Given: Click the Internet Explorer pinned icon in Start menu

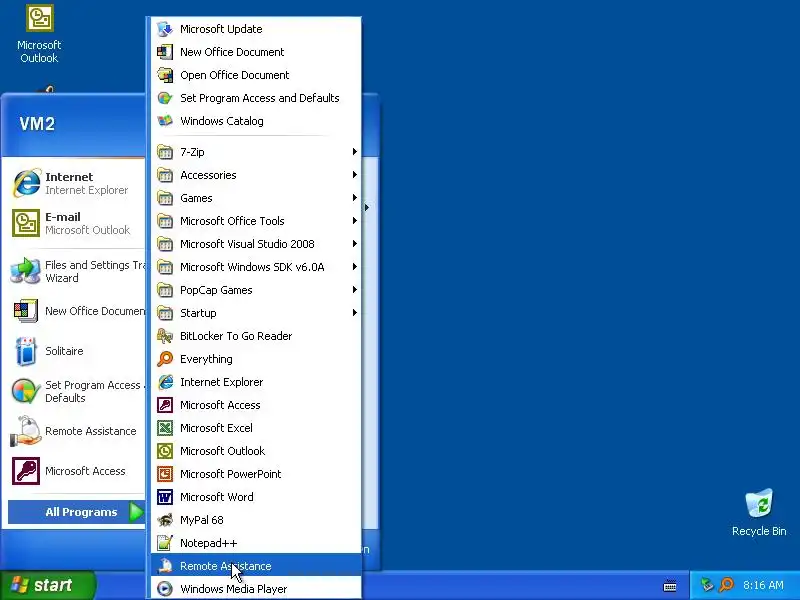Looking at the screenshot, I should 26,183.
